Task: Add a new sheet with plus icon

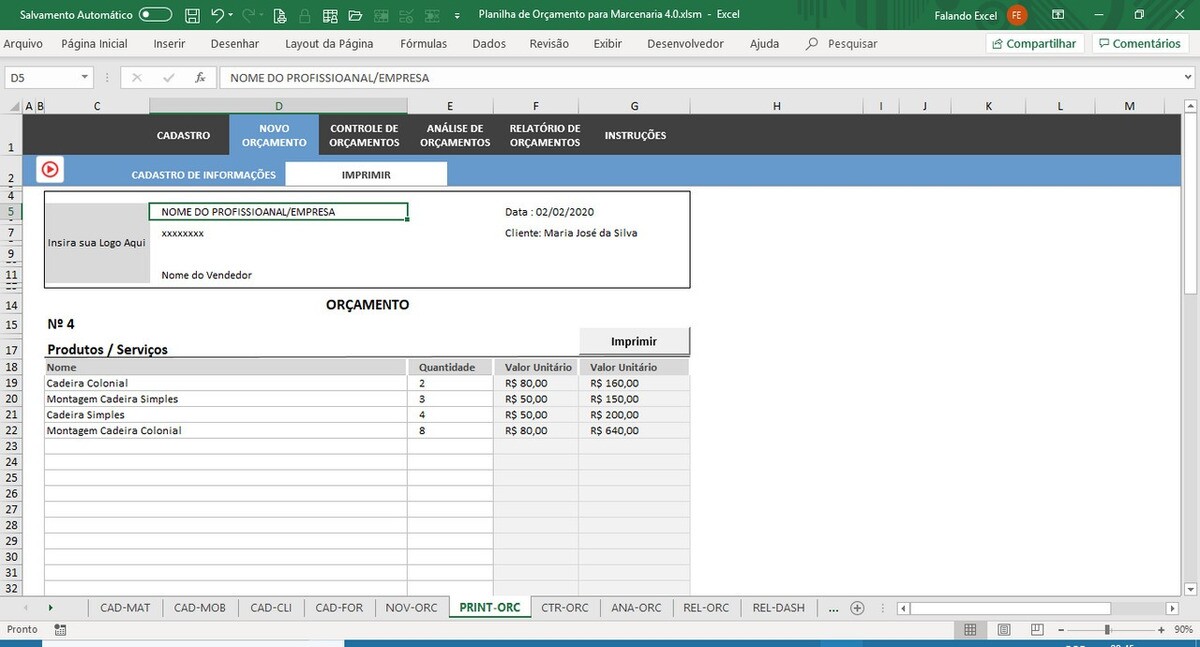Action: [857, 608]
